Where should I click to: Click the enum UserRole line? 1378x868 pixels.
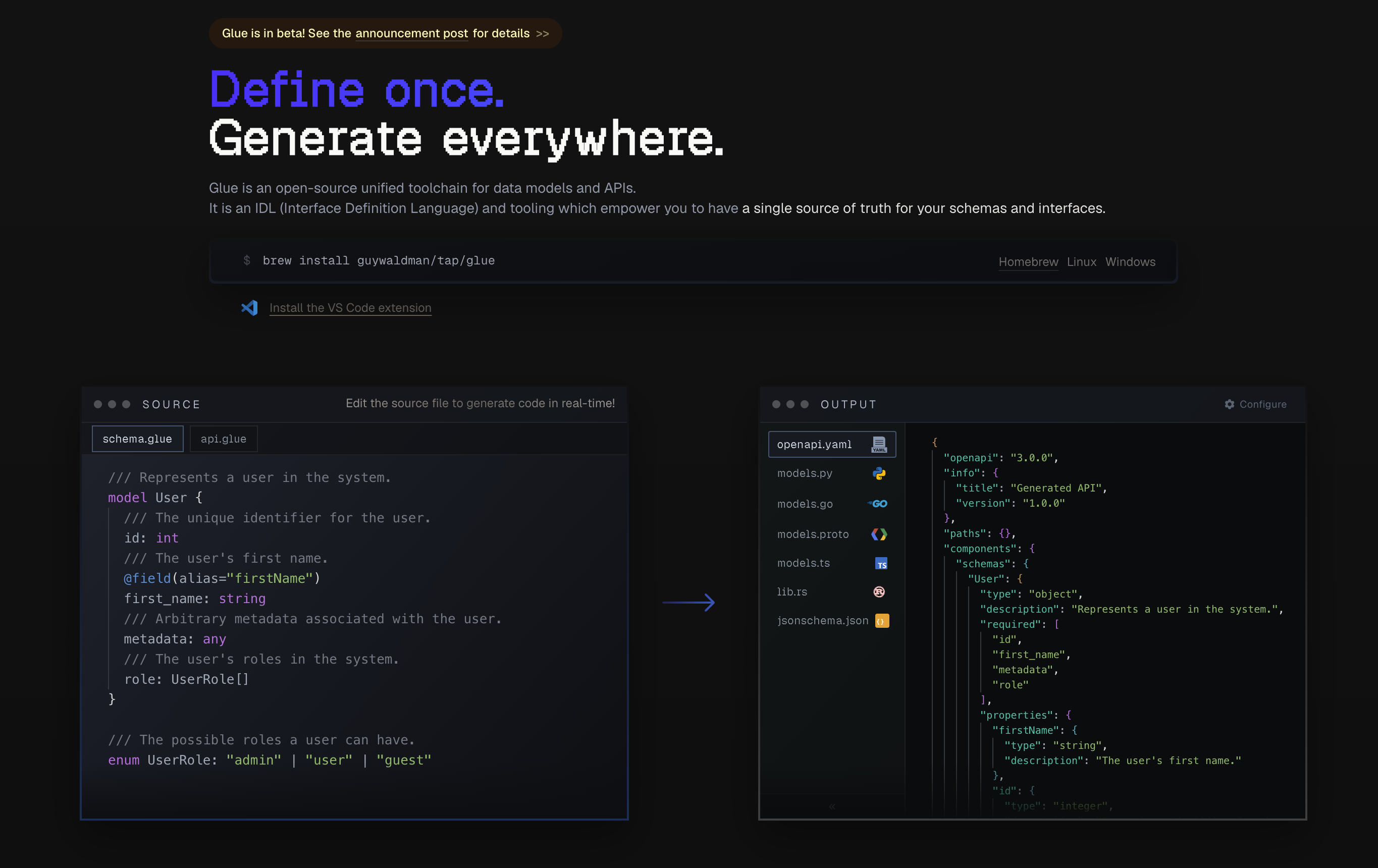tap(270, 761)
